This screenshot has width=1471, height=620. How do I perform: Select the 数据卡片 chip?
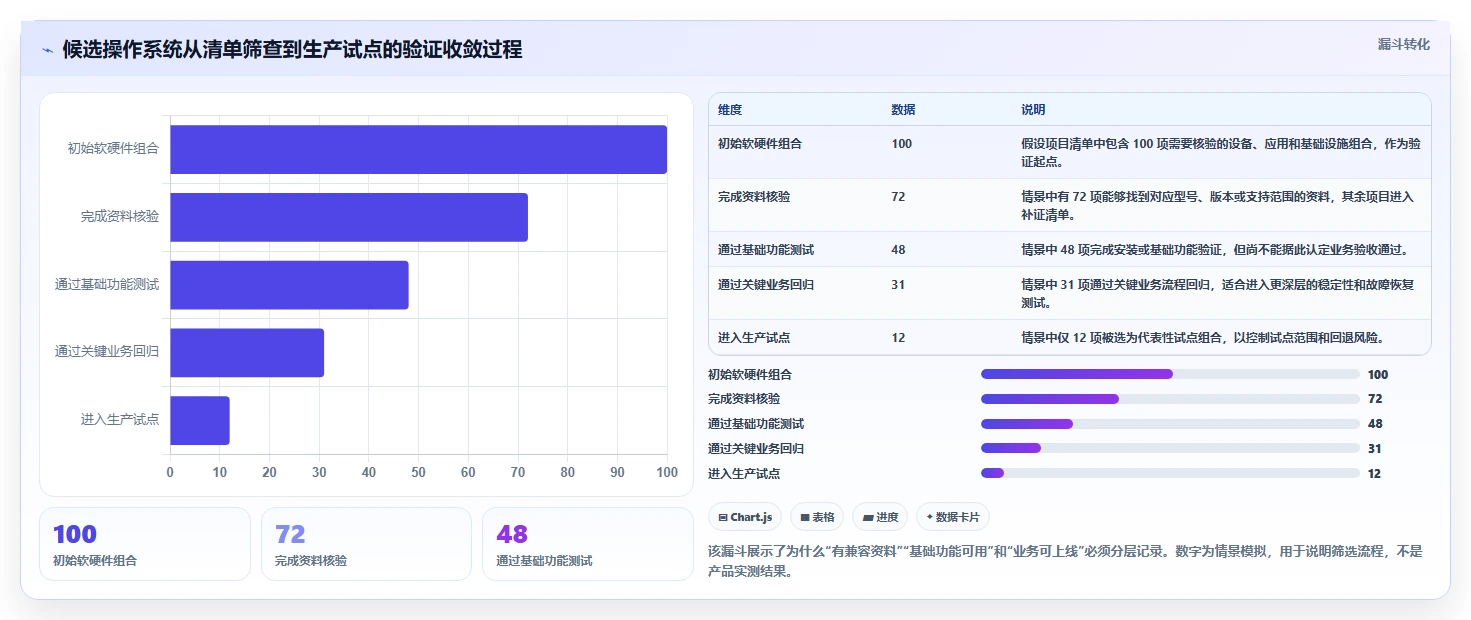[x=953, y=517]
